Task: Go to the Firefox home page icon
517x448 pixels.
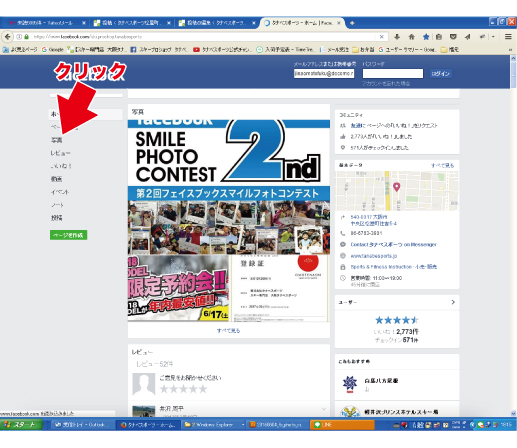Action: pyautogui.click(x=411, y=37)
